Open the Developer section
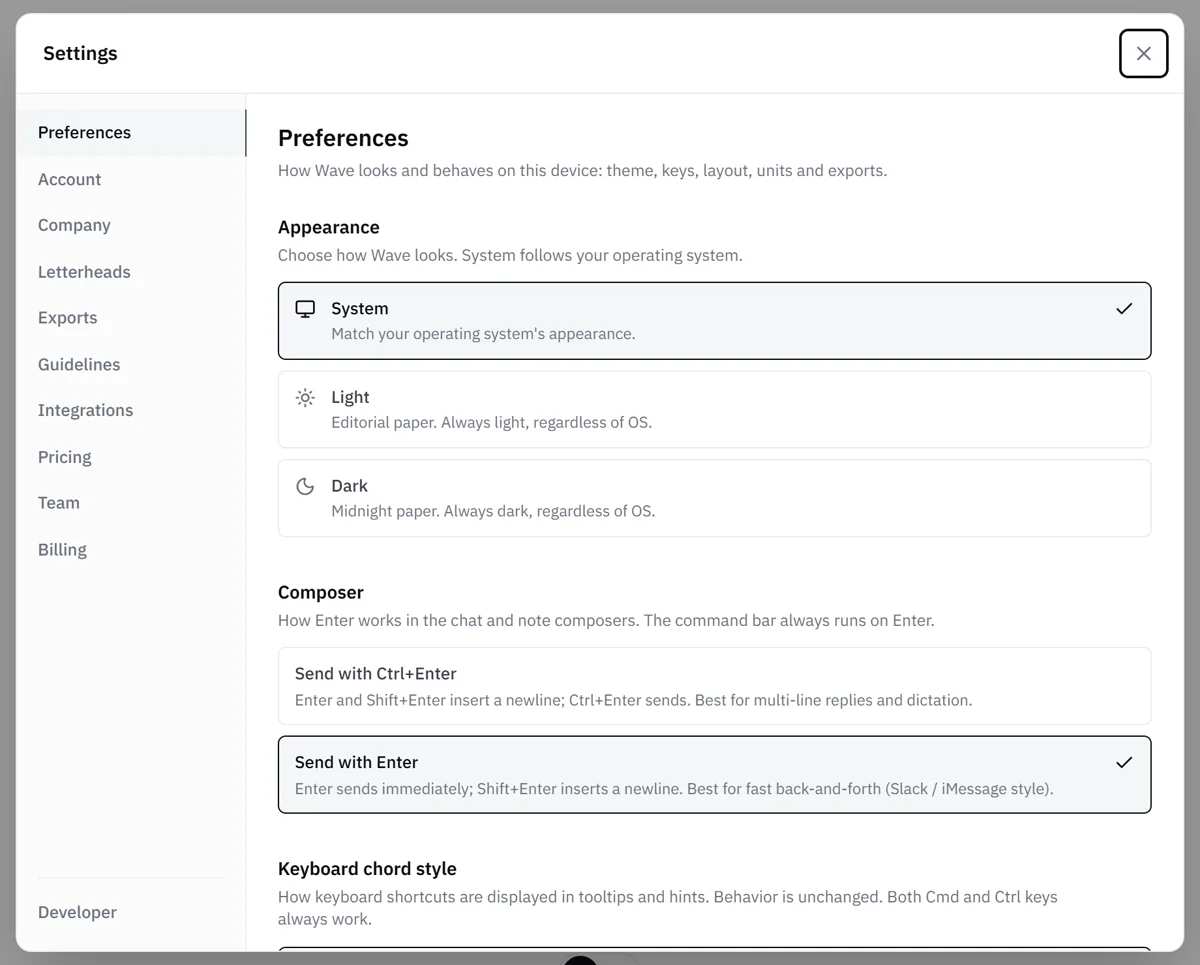1200x965 pixels. tap(131, 912)
